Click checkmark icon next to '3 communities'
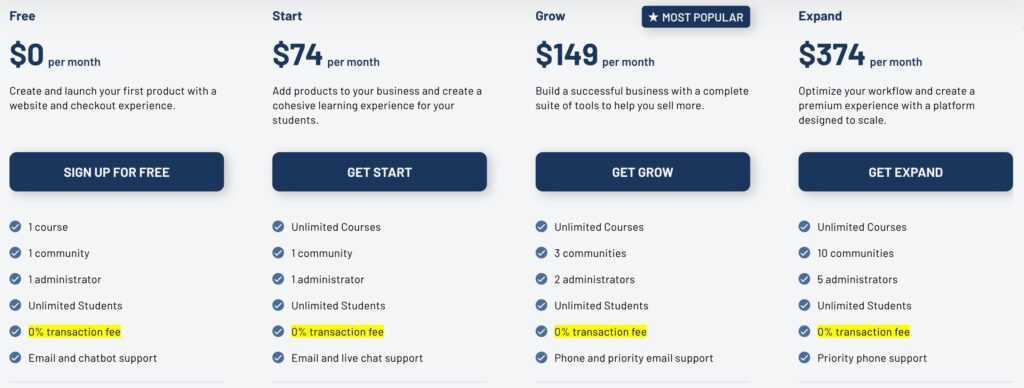Viewport: 1024px width, 388px height. pyautogui.click(x=541, y=253)
